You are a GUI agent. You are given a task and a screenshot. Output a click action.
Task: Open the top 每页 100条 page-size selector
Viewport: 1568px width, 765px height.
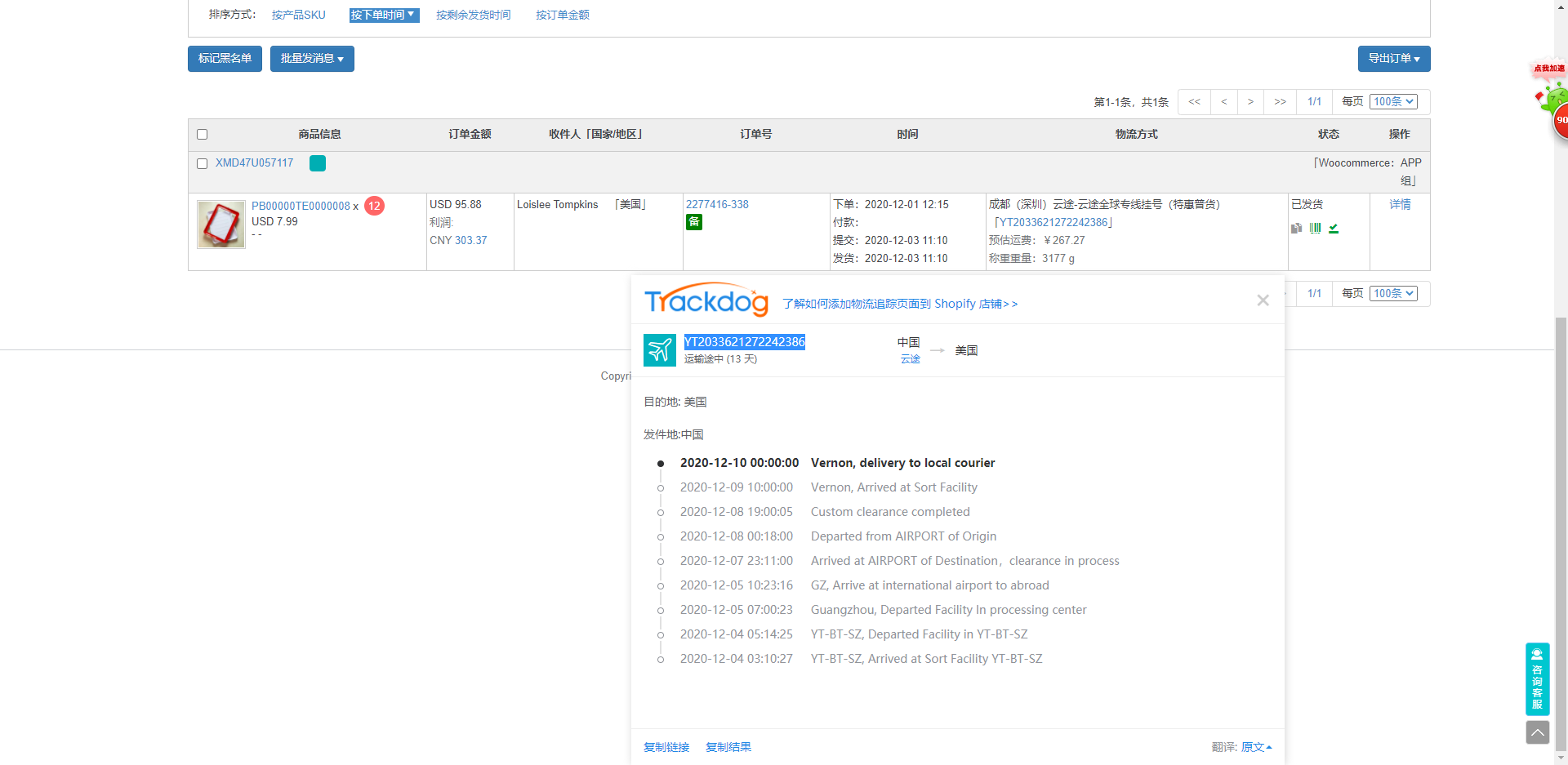(x=1393, y=102)
